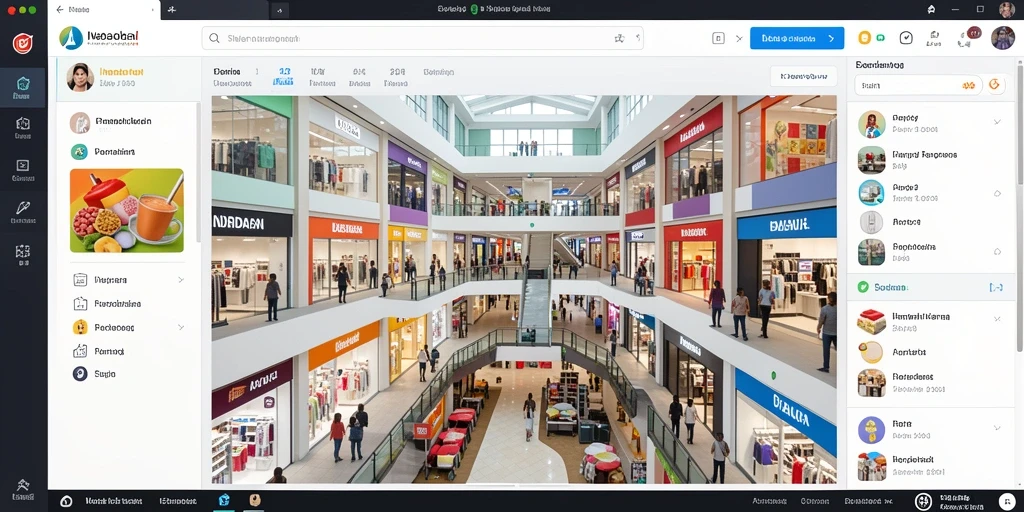Select the dark round radio icon in left panel
Screen dimensions: 1024x512
click(x=80, y=374)
